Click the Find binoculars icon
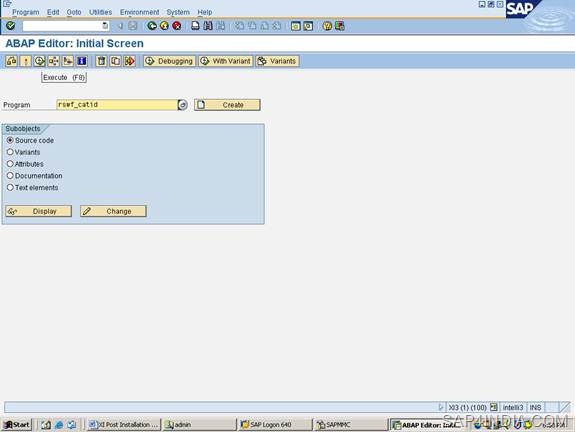 (x=208, y=26)
